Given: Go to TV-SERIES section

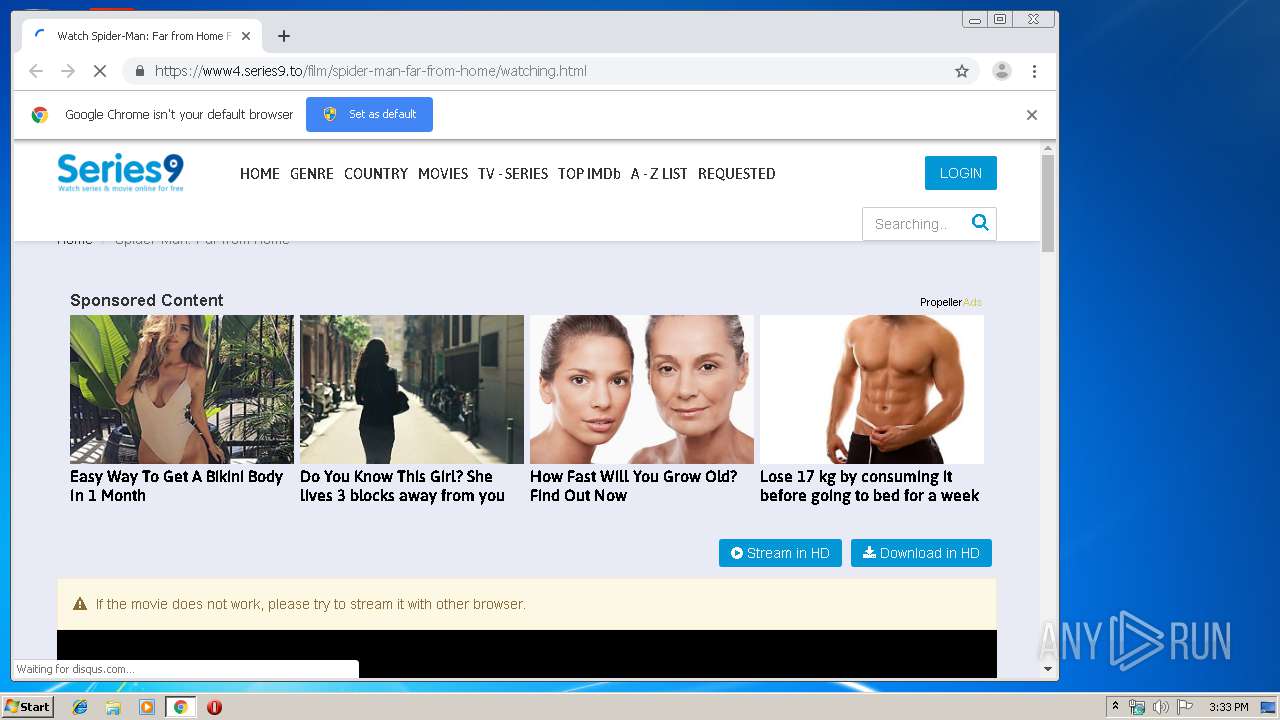Looking at the screenshot, I should tap(513, 174).
